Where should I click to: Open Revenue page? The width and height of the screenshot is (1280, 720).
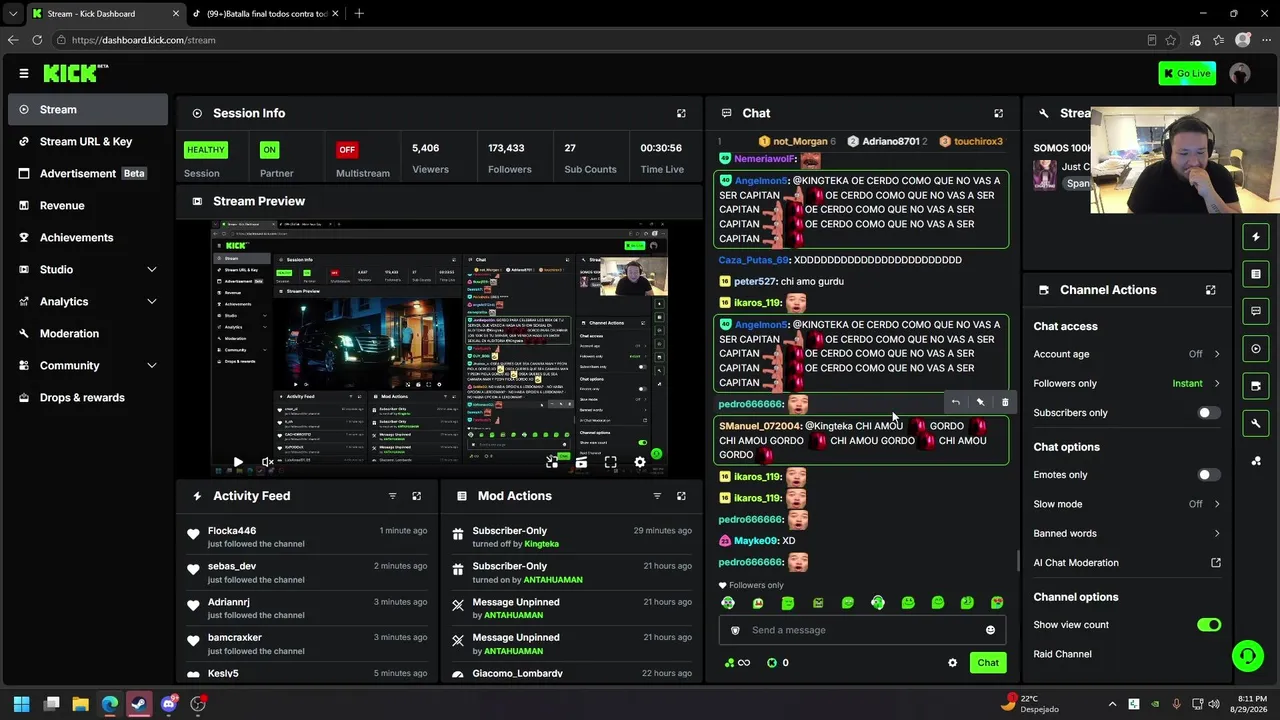point(88,206)
